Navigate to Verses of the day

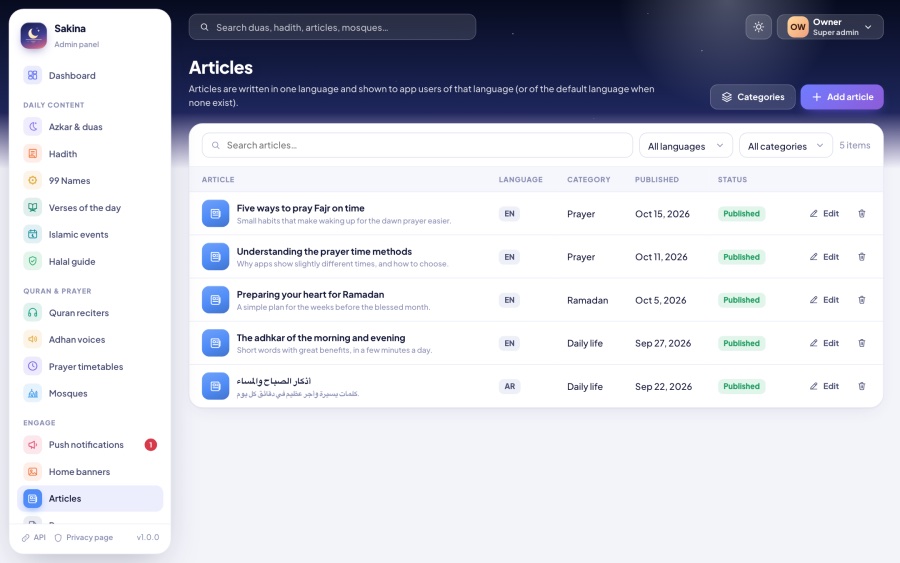[x=90, y=207]
